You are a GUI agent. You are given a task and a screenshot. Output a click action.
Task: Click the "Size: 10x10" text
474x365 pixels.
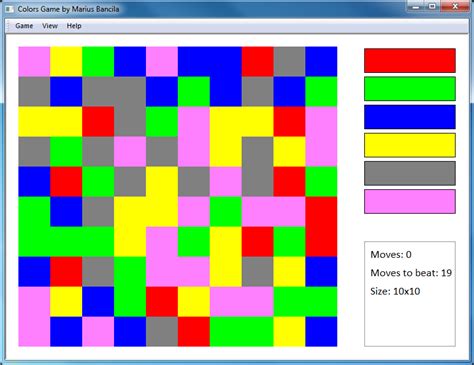(x=395, y=291)
